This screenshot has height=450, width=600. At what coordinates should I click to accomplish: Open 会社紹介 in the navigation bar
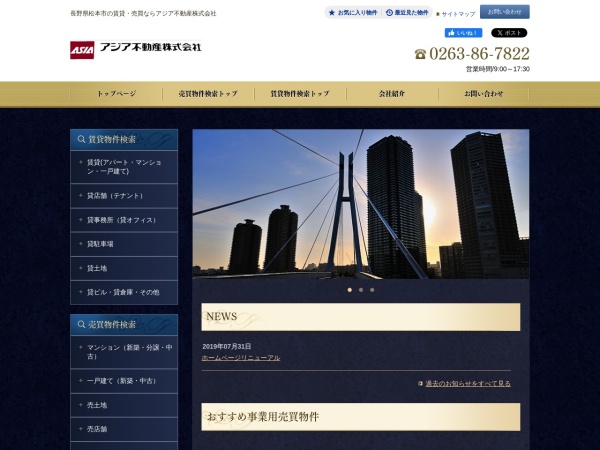point(392,93)
